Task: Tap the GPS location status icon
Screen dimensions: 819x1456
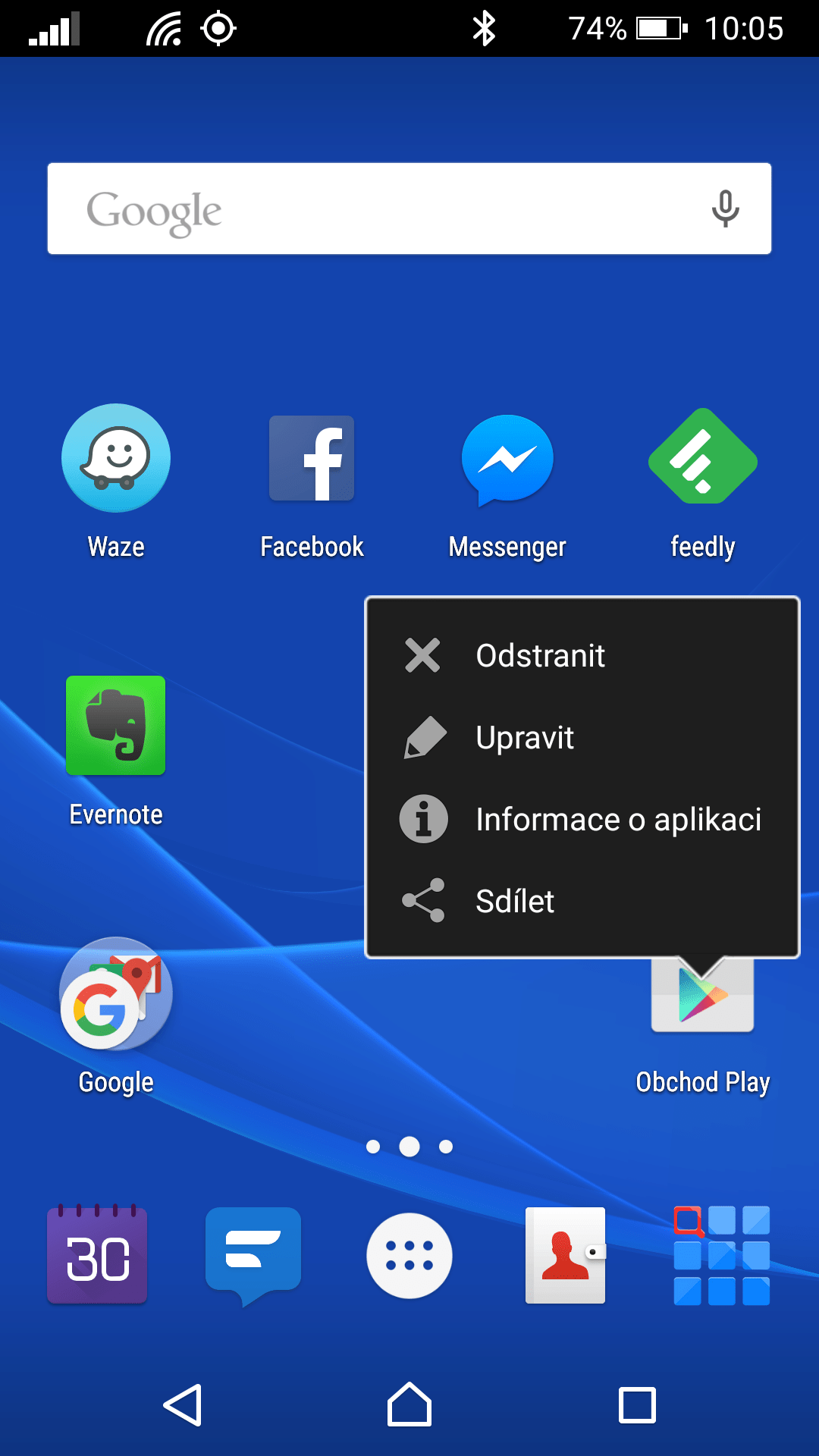Action: [218, 29]
